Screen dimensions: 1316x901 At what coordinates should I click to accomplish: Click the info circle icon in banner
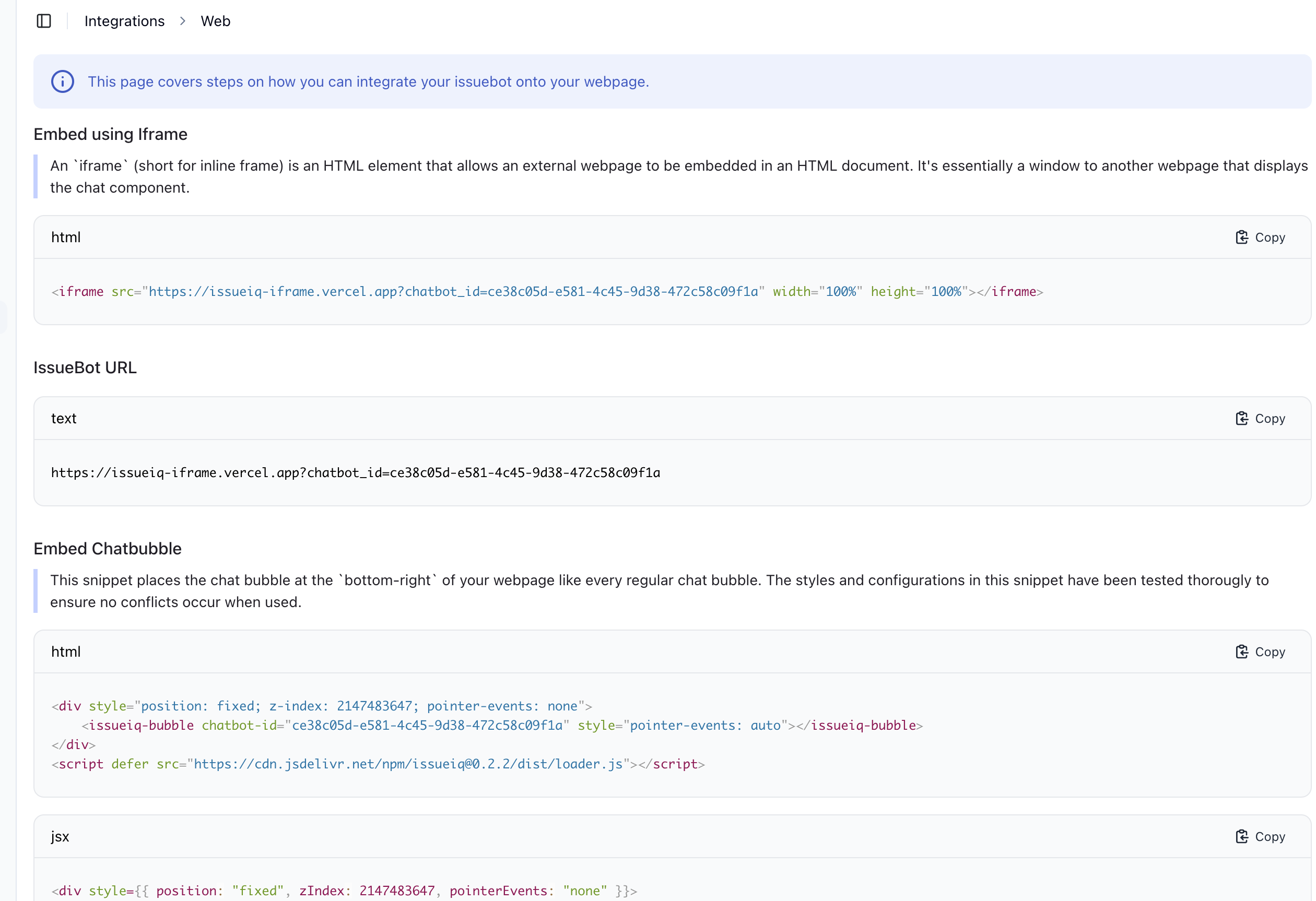62,81
